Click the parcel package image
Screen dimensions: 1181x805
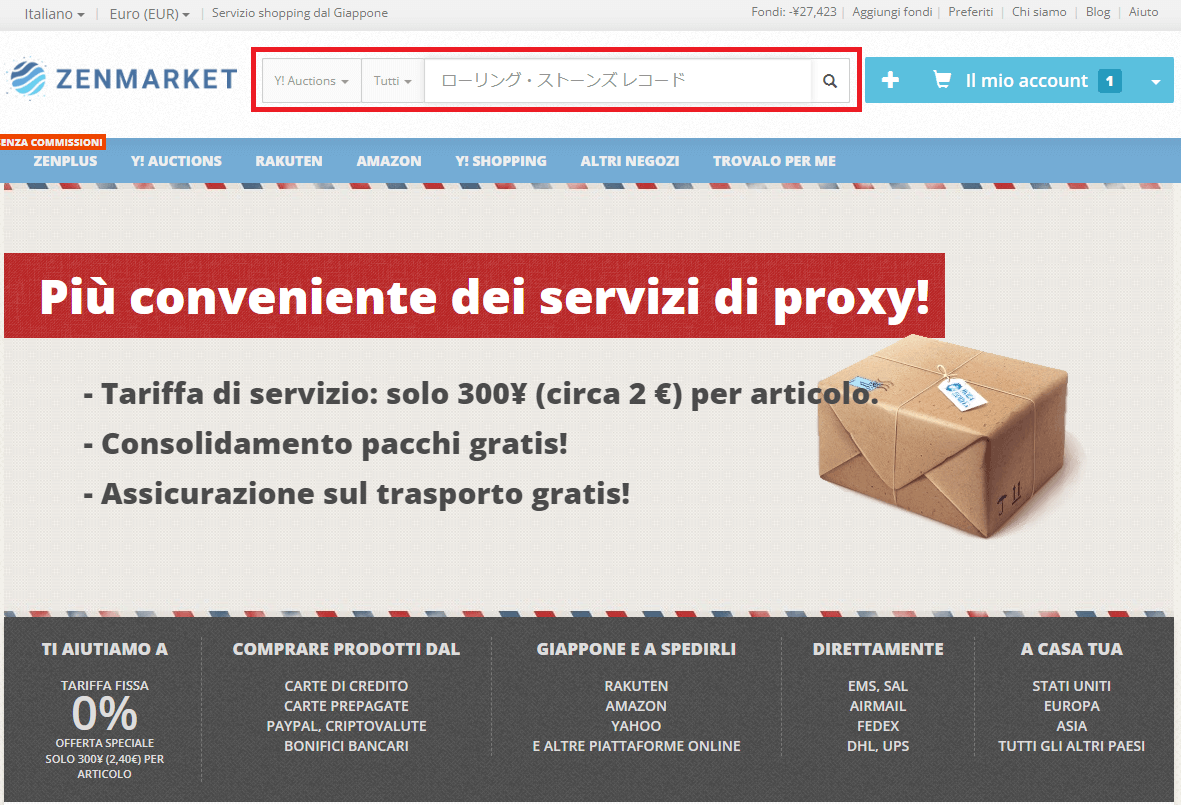coord(944,438)
